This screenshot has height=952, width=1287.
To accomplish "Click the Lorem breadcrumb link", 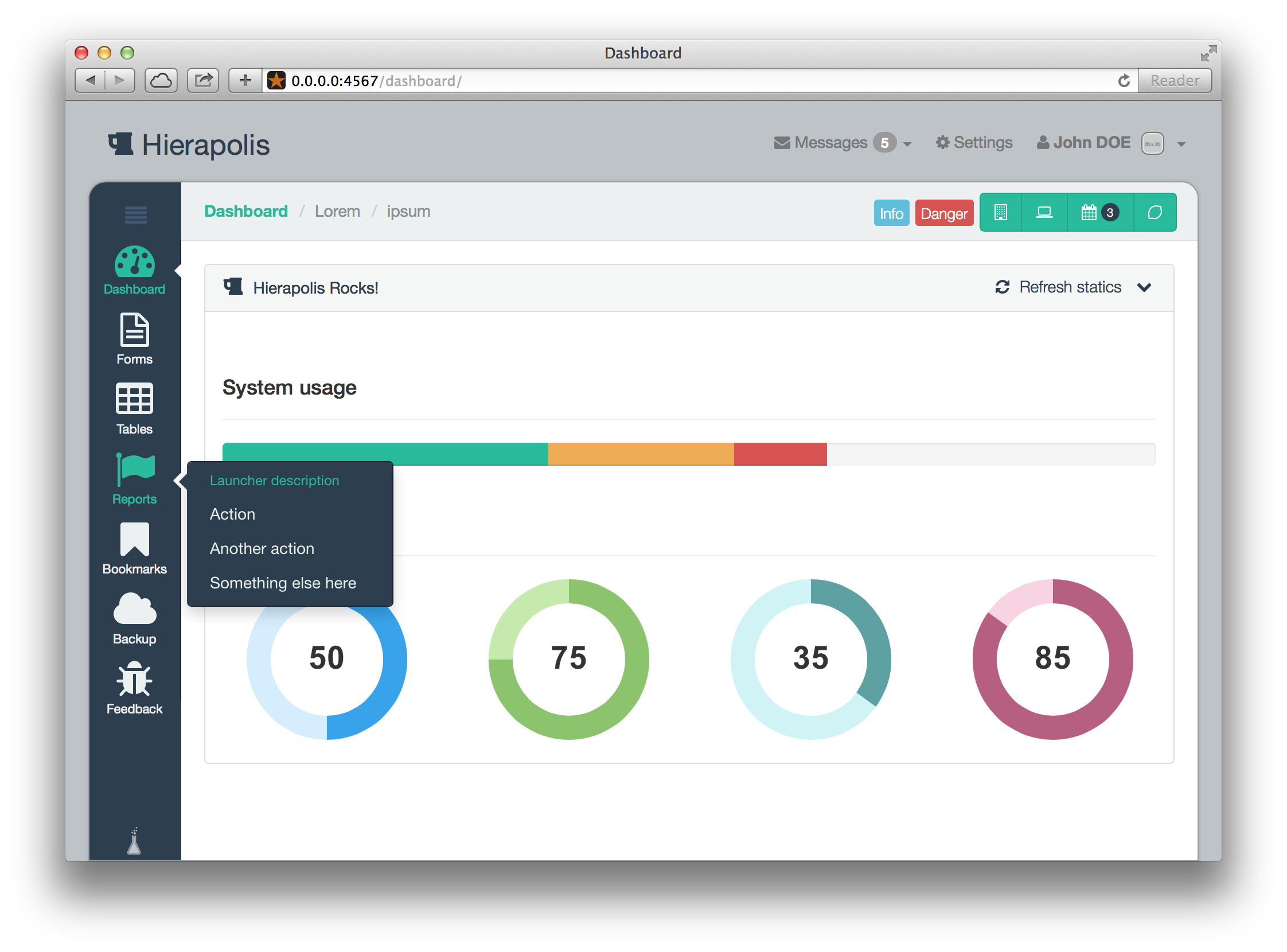I will 337,212.
